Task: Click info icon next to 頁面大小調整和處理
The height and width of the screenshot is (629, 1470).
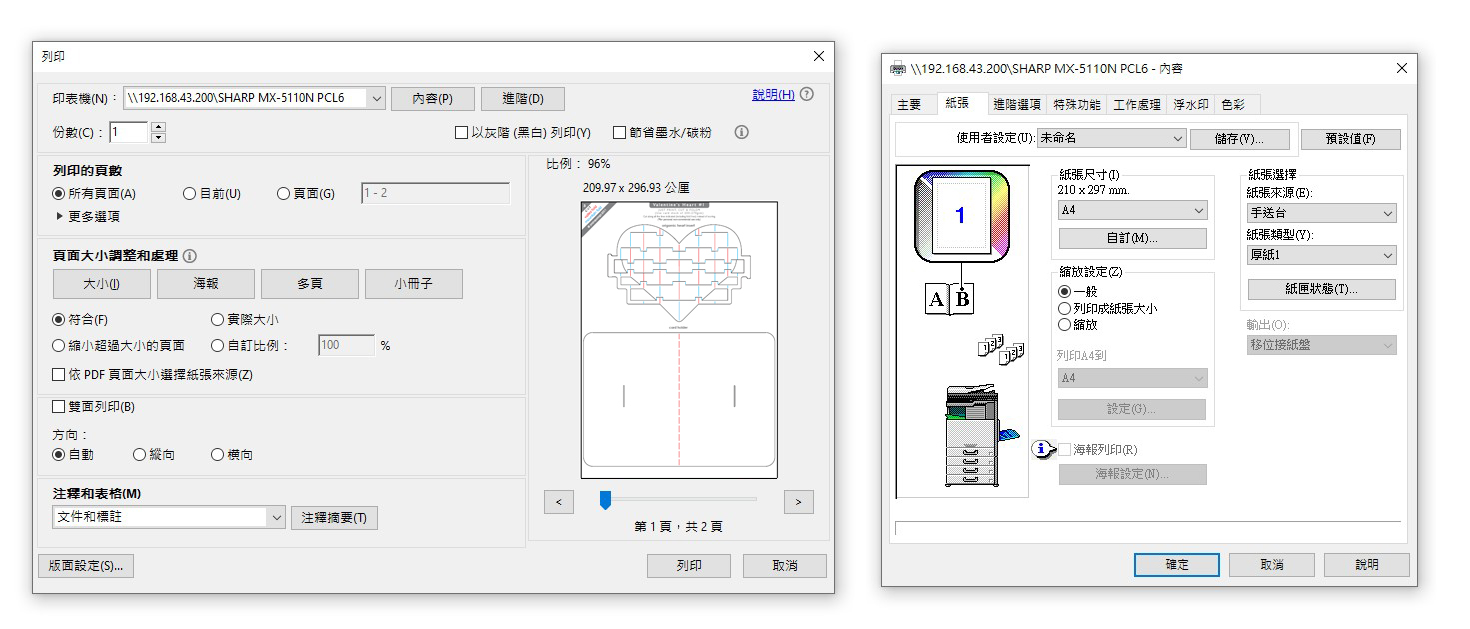Action: 190,256
